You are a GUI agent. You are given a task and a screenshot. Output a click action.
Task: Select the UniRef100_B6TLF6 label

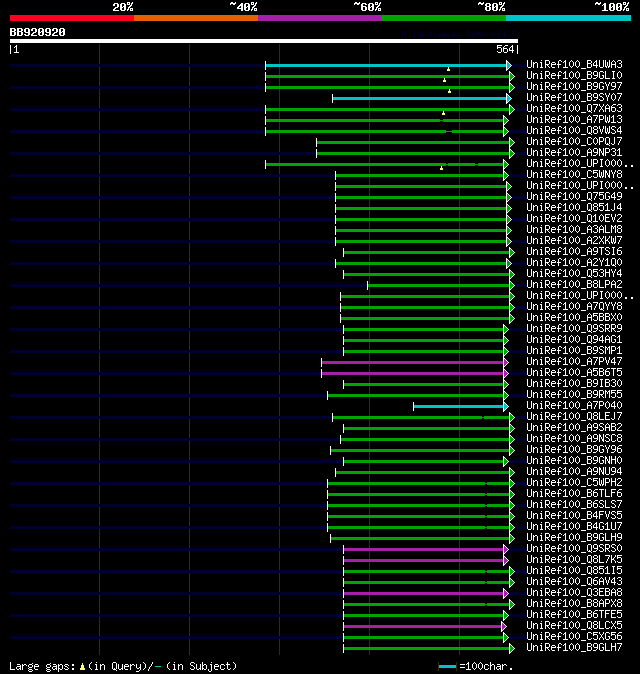pyautogui.click(x=574, y=493)
